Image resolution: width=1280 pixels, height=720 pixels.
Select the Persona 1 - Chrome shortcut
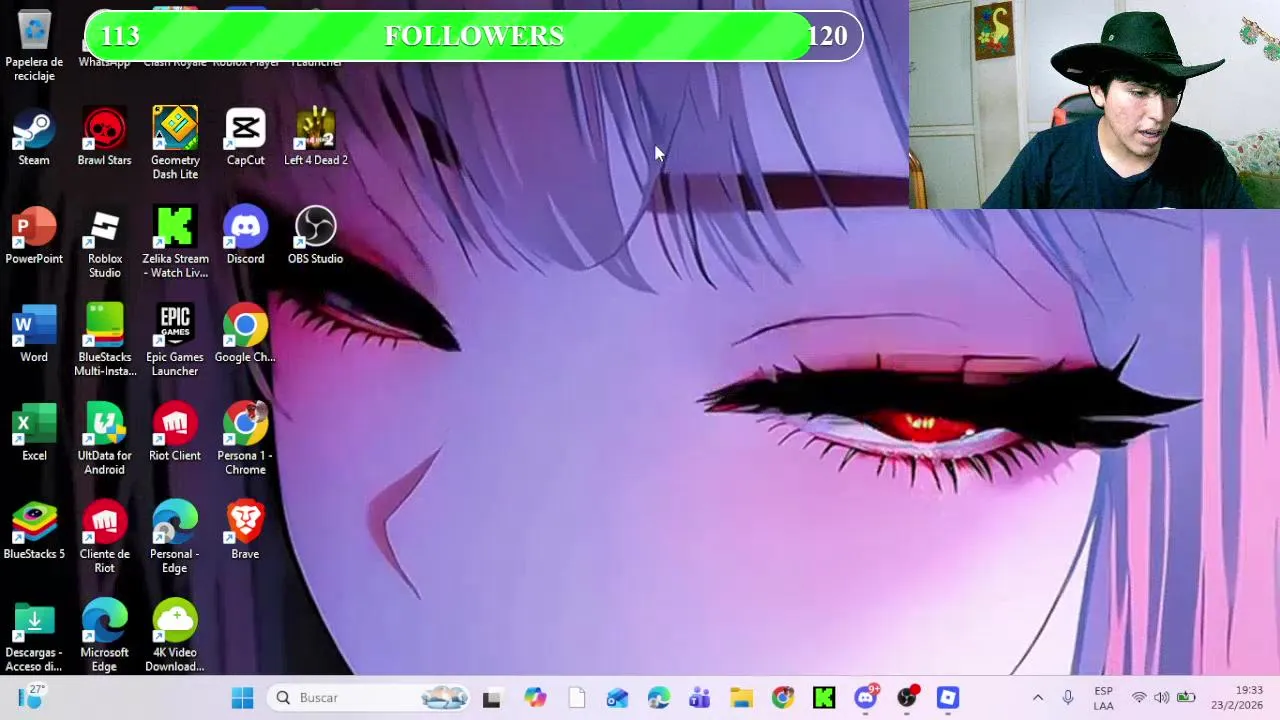245,440
